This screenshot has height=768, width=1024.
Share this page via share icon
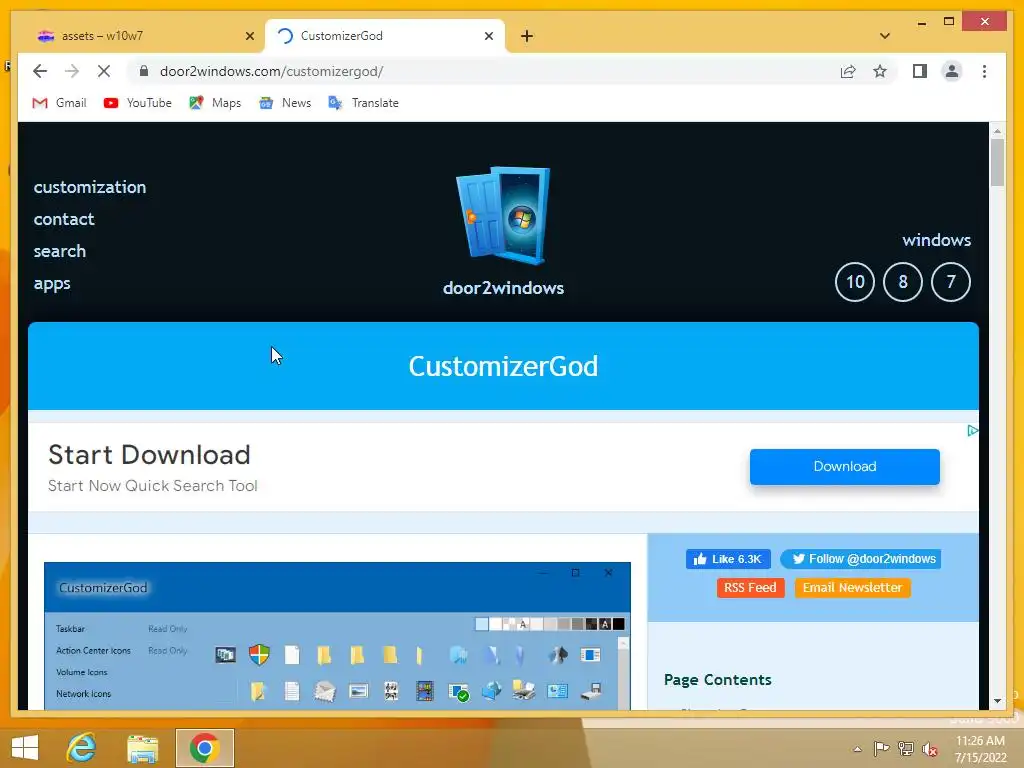coord(848,71)
